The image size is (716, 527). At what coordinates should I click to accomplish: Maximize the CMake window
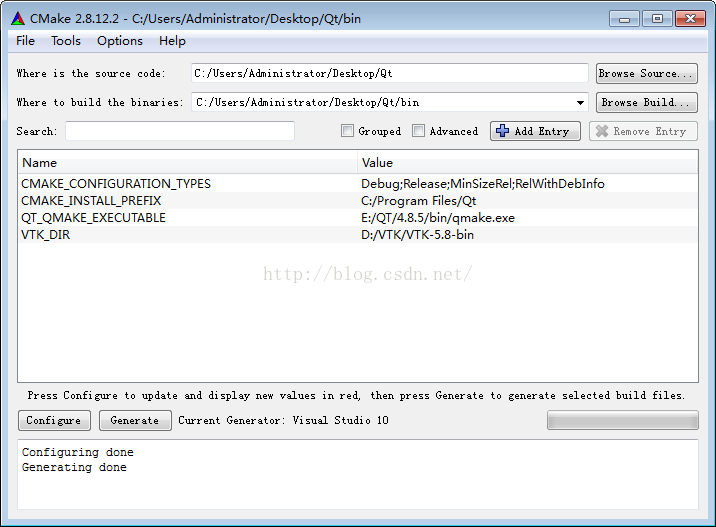pyautogui.click(x=657, y=19)
